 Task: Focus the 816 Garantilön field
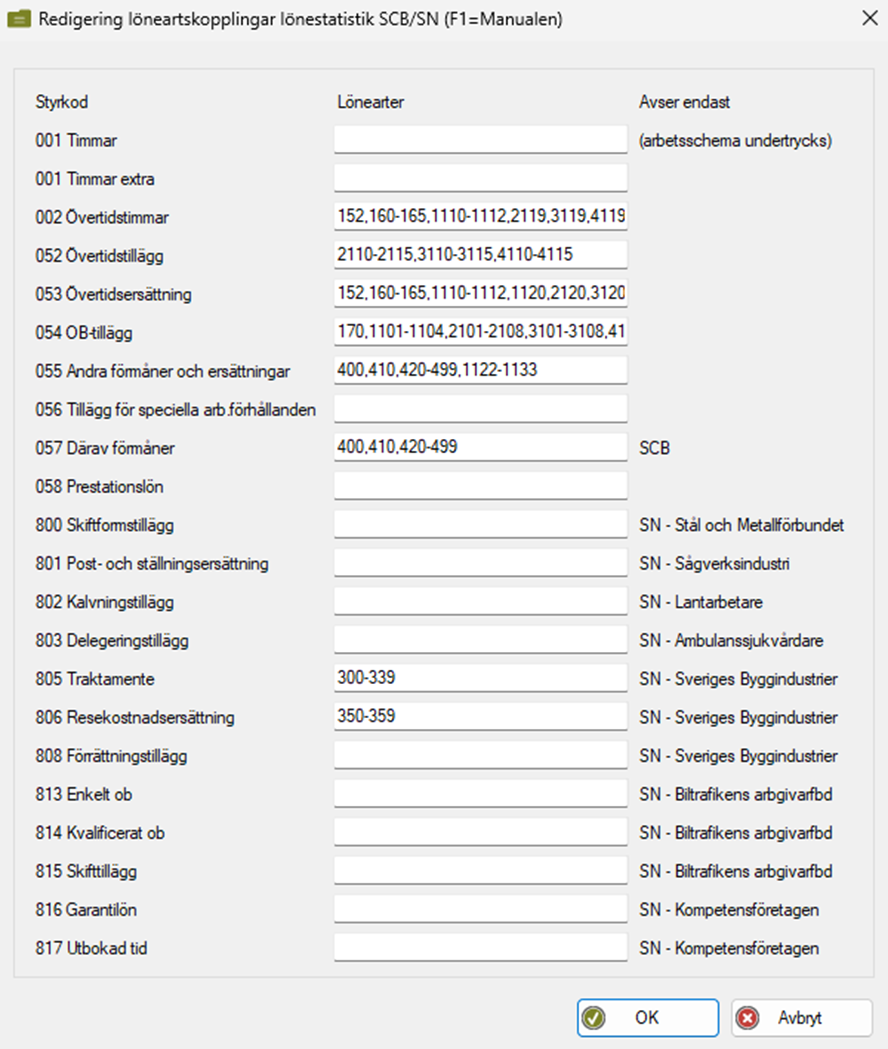pos(480,909)
